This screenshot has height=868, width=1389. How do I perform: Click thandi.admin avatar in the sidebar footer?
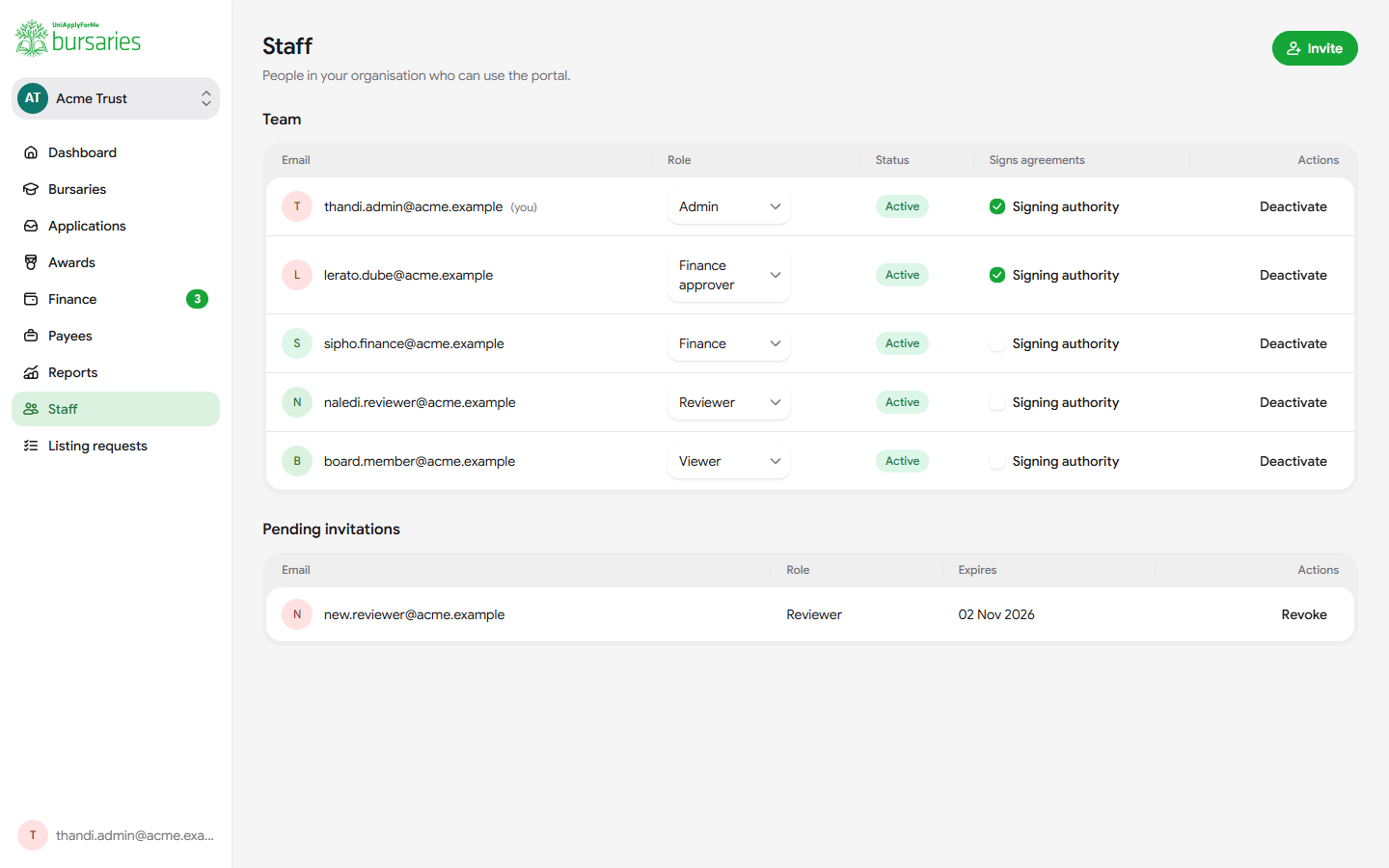[x=33, y=835]
